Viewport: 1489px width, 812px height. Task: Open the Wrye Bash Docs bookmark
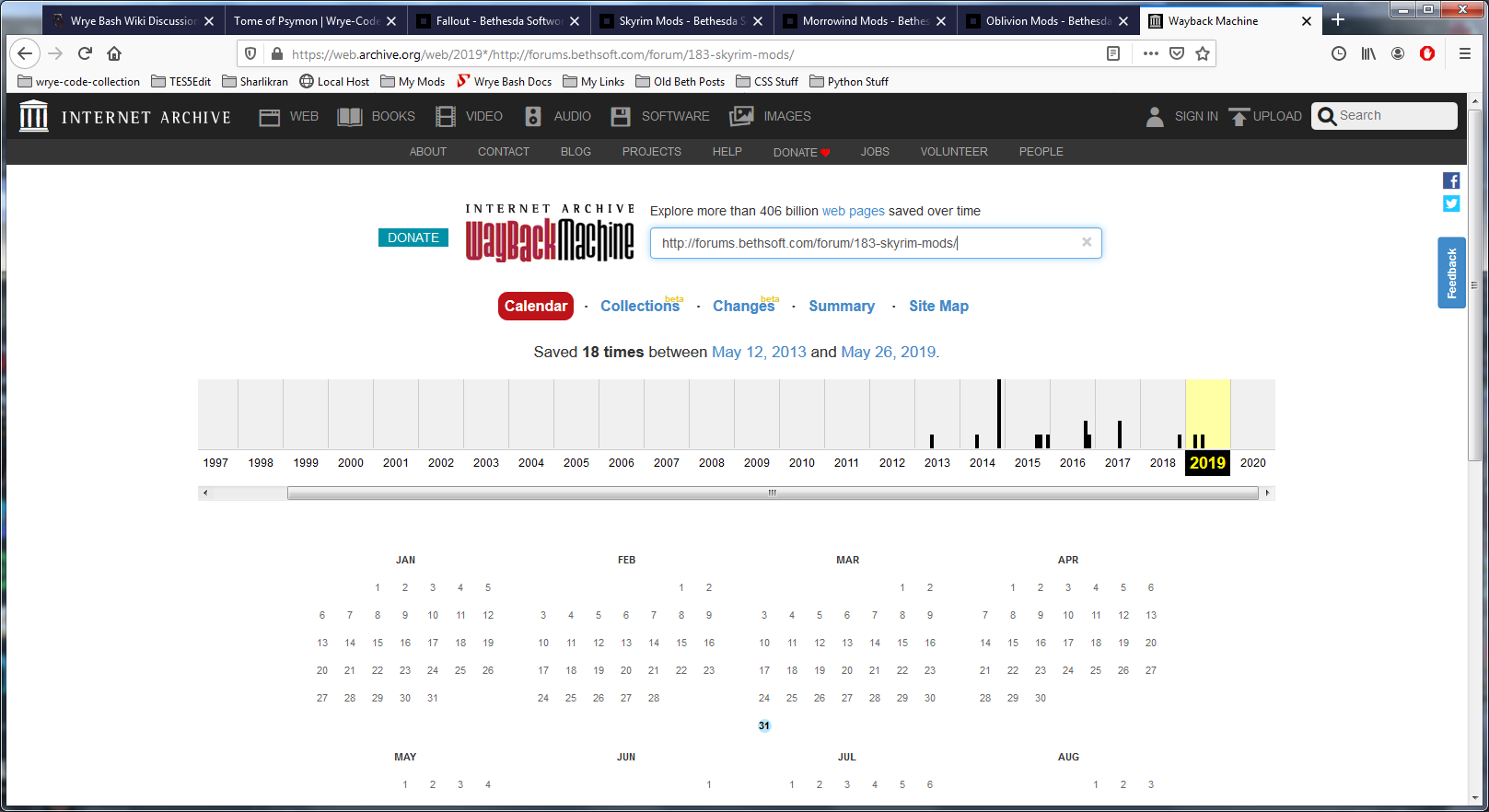(504, 82)
